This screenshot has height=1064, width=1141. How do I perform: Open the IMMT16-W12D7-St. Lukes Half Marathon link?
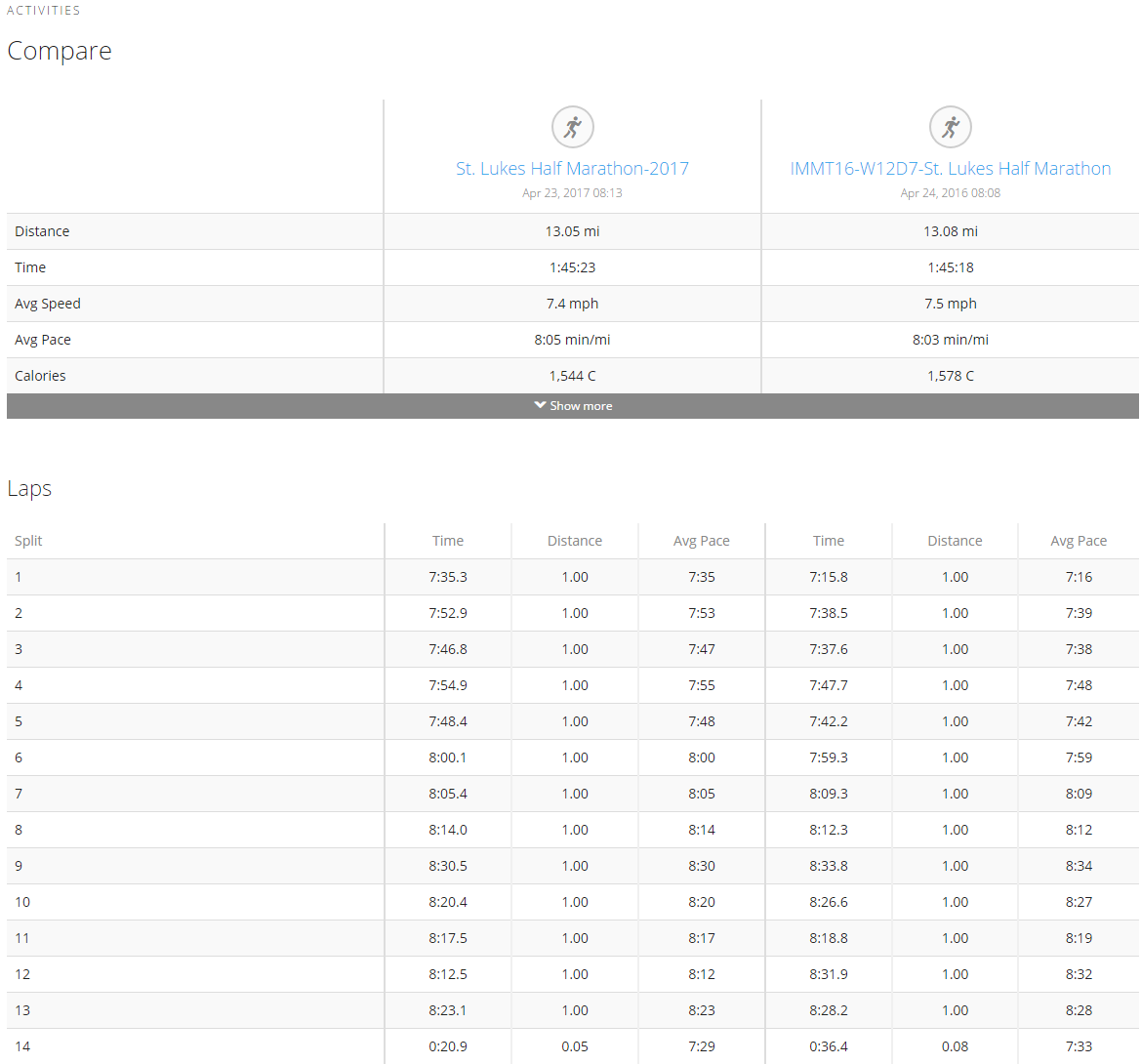950,169
